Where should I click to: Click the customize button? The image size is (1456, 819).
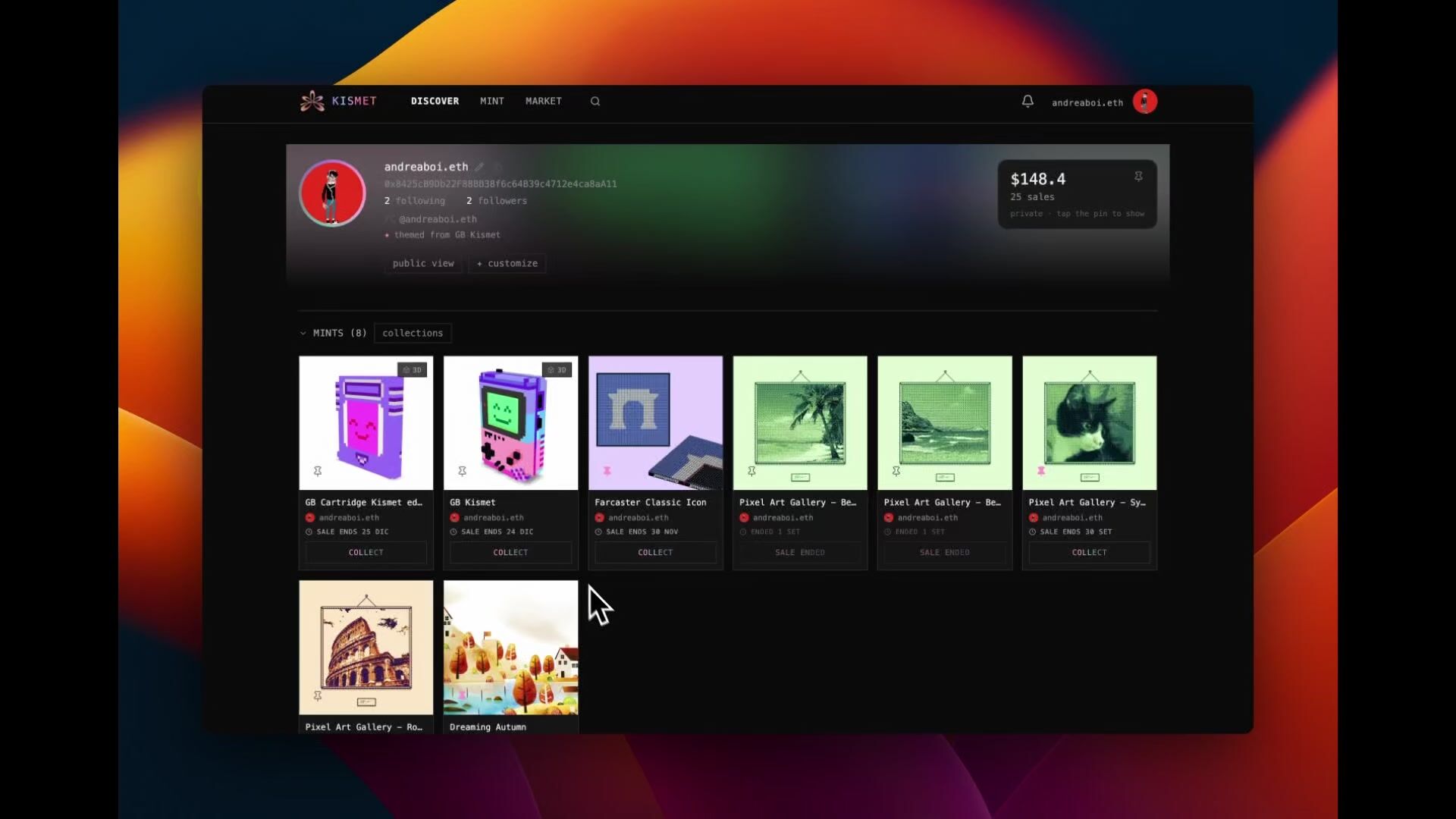(507, 263)
